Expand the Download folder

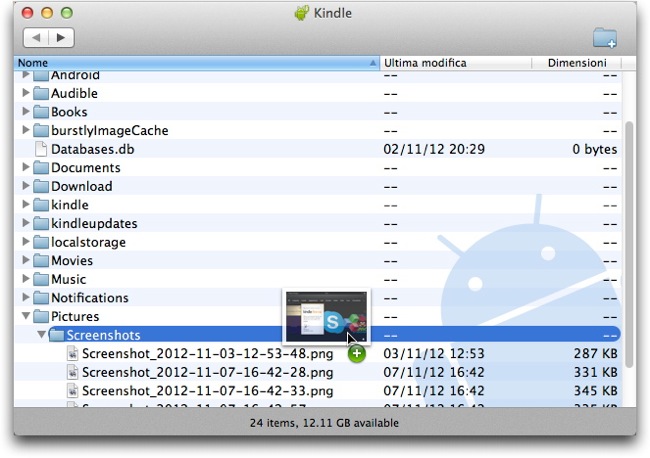tap(26, 186)
